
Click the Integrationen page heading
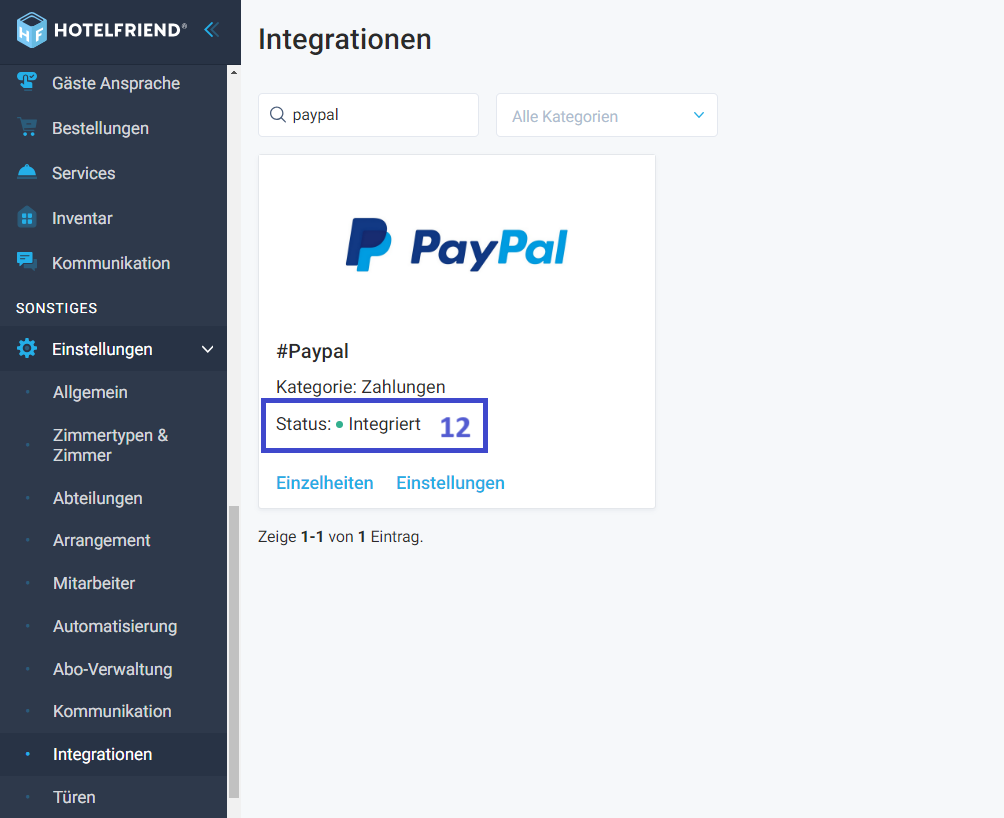344,39
